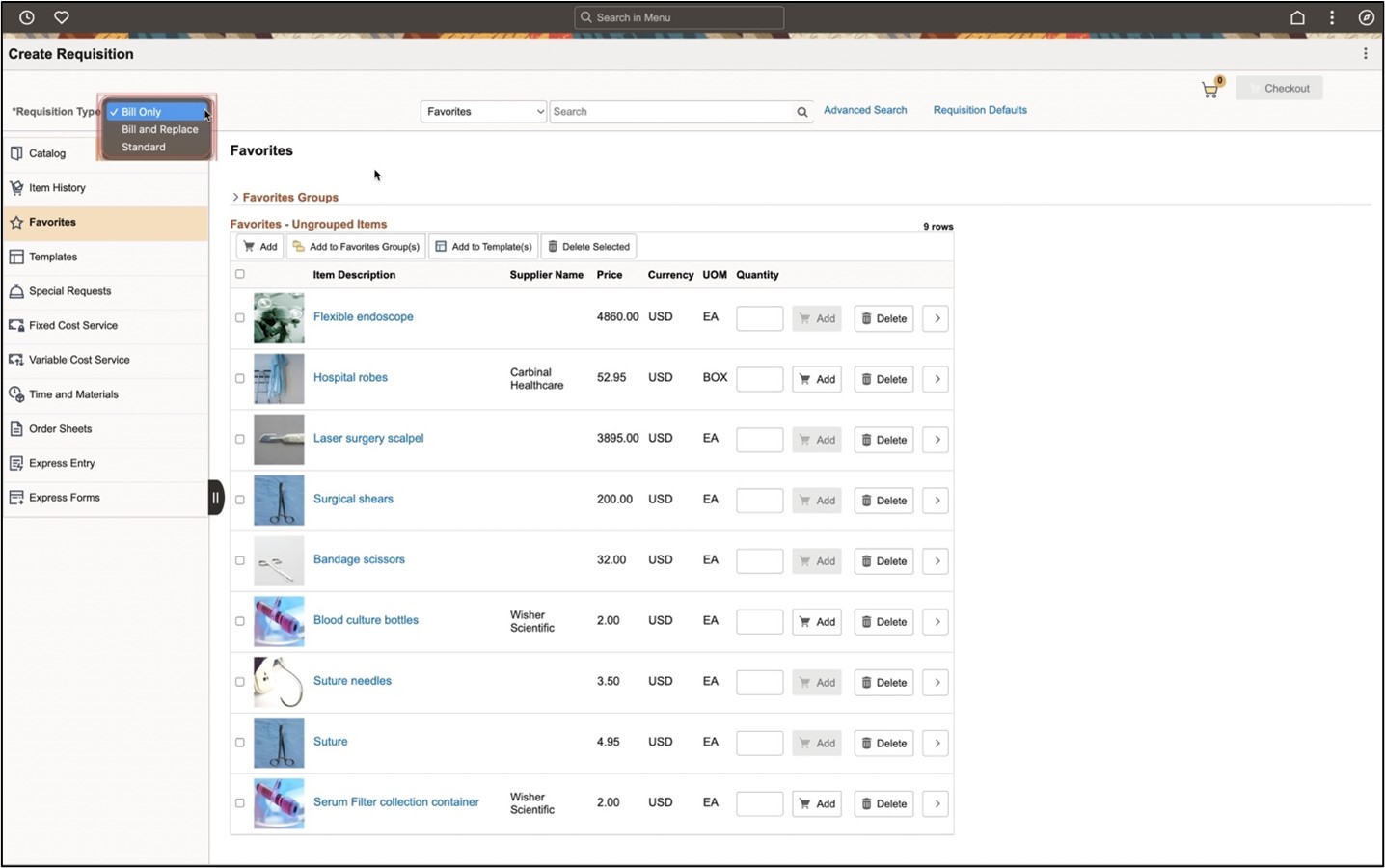The width and height of the screenshot is (1385, 868).
Task: Toggle the select-all checkbox in table header
Action: point(240,274)
